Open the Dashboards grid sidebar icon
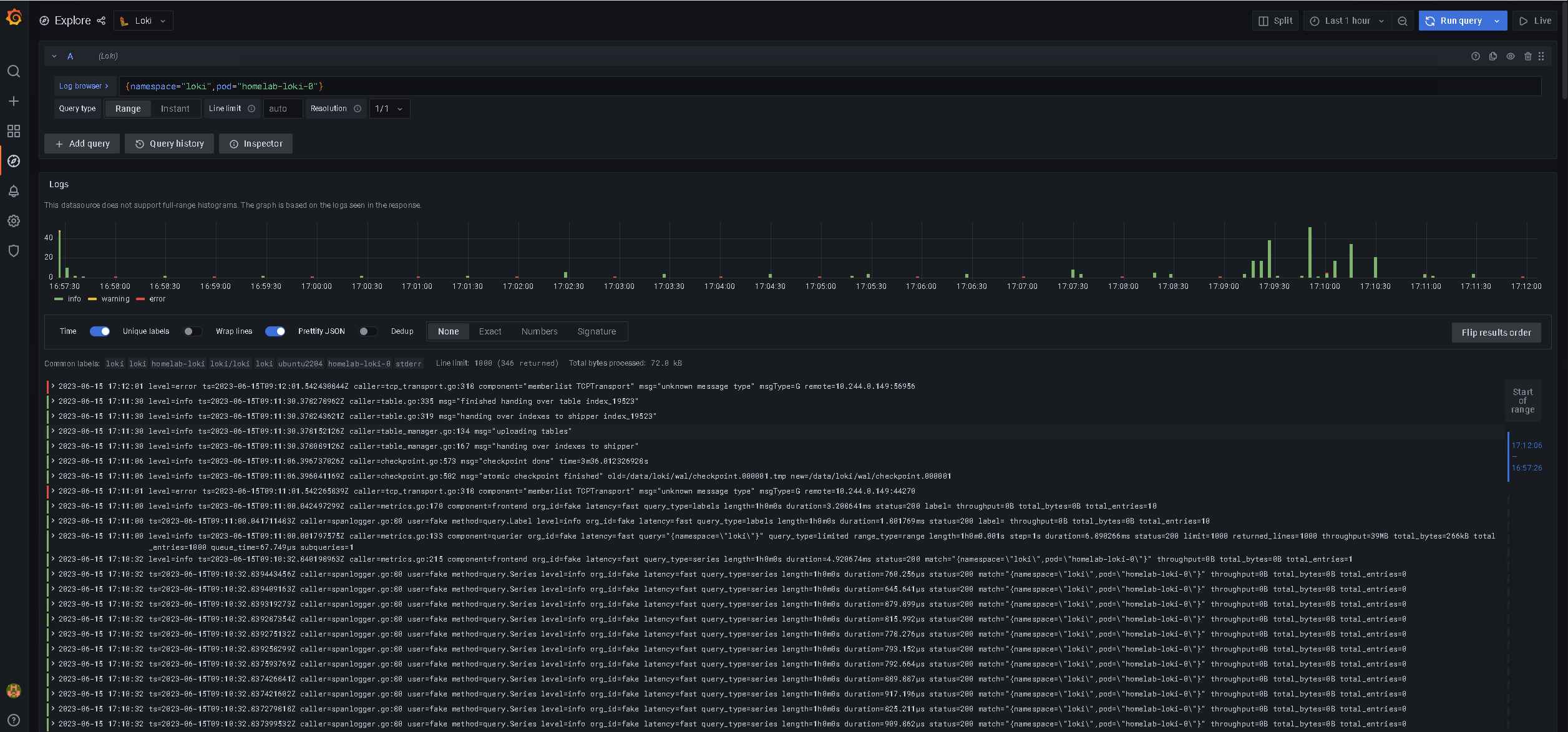This screenshot has width=1568, height=732. click(14, 131)
